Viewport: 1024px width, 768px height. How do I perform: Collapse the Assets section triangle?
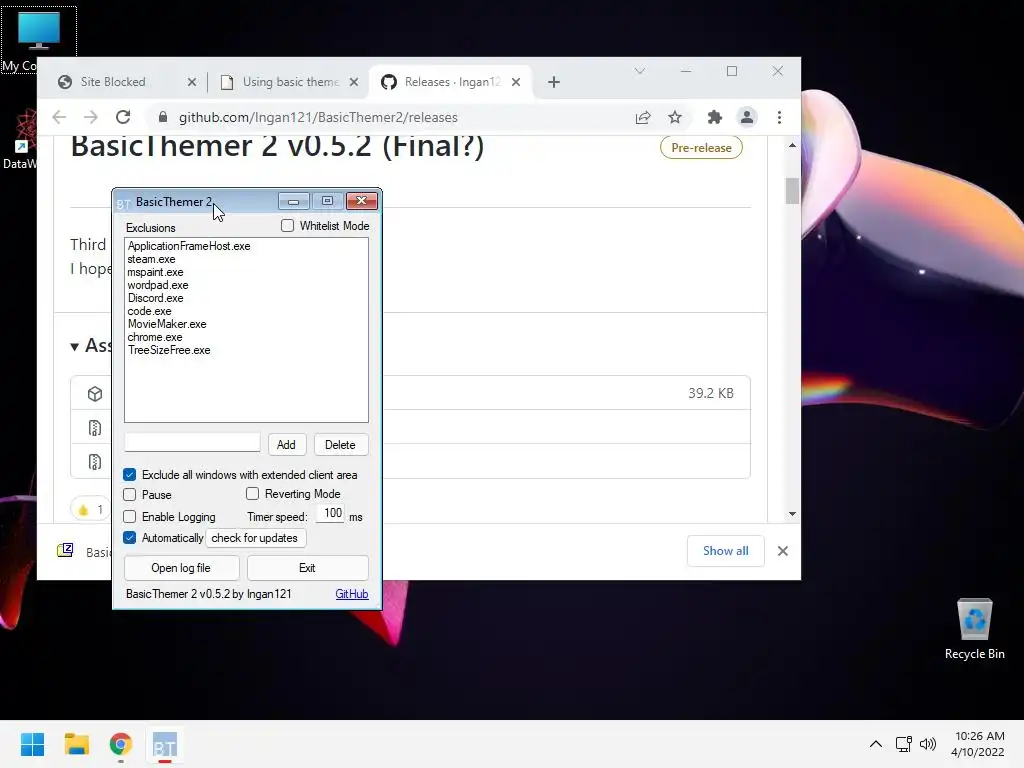click(x=74, y=347)
